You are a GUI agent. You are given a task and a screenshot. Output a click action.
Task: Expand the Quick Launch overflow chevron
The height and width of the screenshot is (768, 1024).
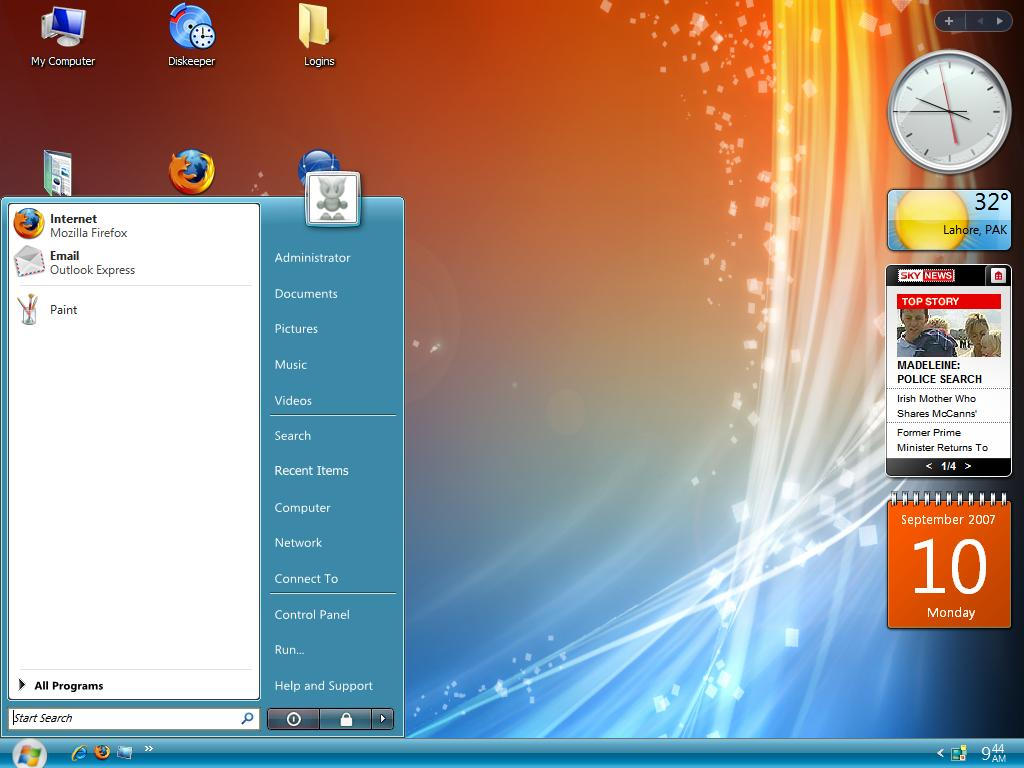[x=148, y=747]
